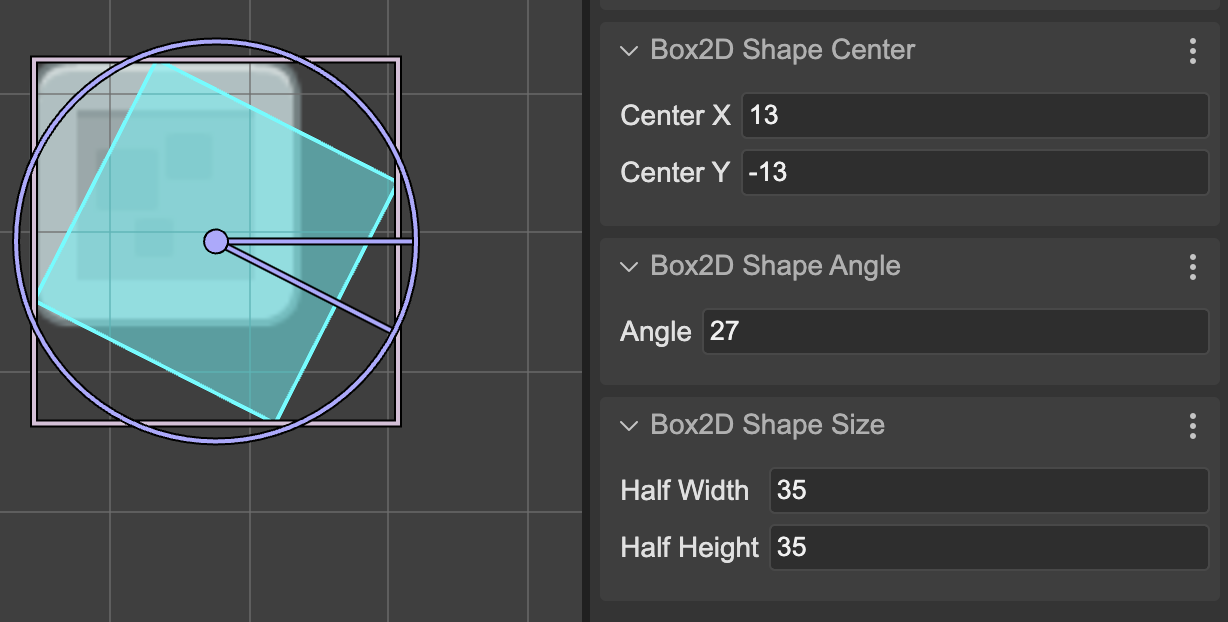
Task: Open the Box2D Shape Center options menu
Action: (x=1193, y=51)
